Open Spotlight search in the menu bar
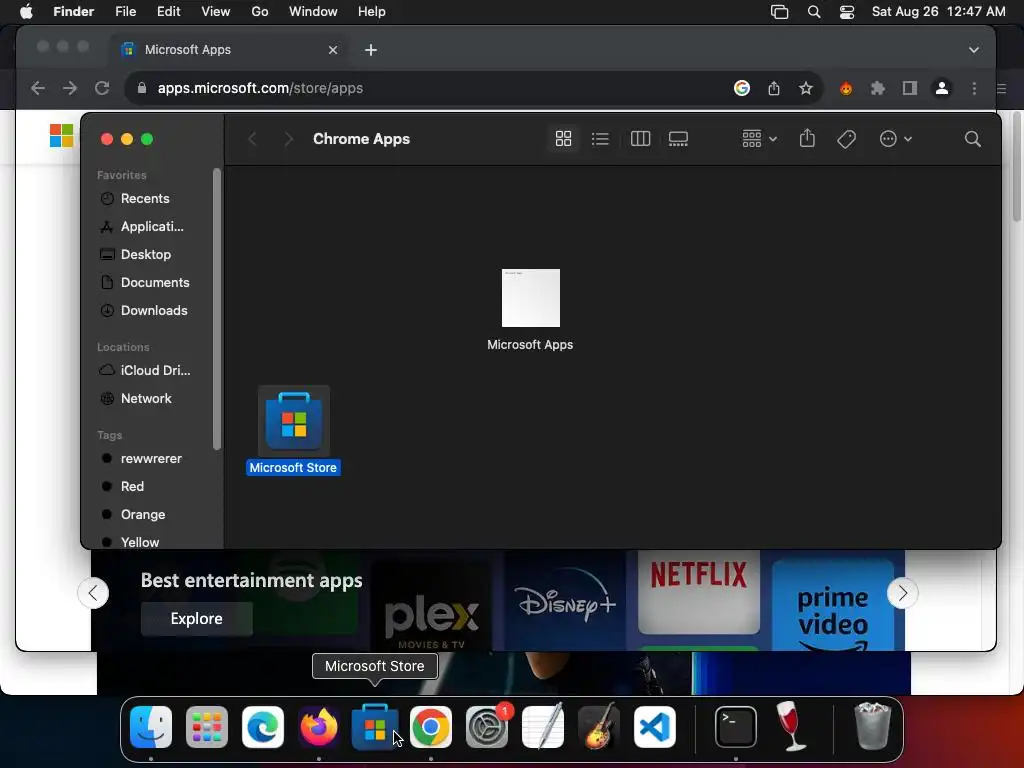 tap(814, 12)
